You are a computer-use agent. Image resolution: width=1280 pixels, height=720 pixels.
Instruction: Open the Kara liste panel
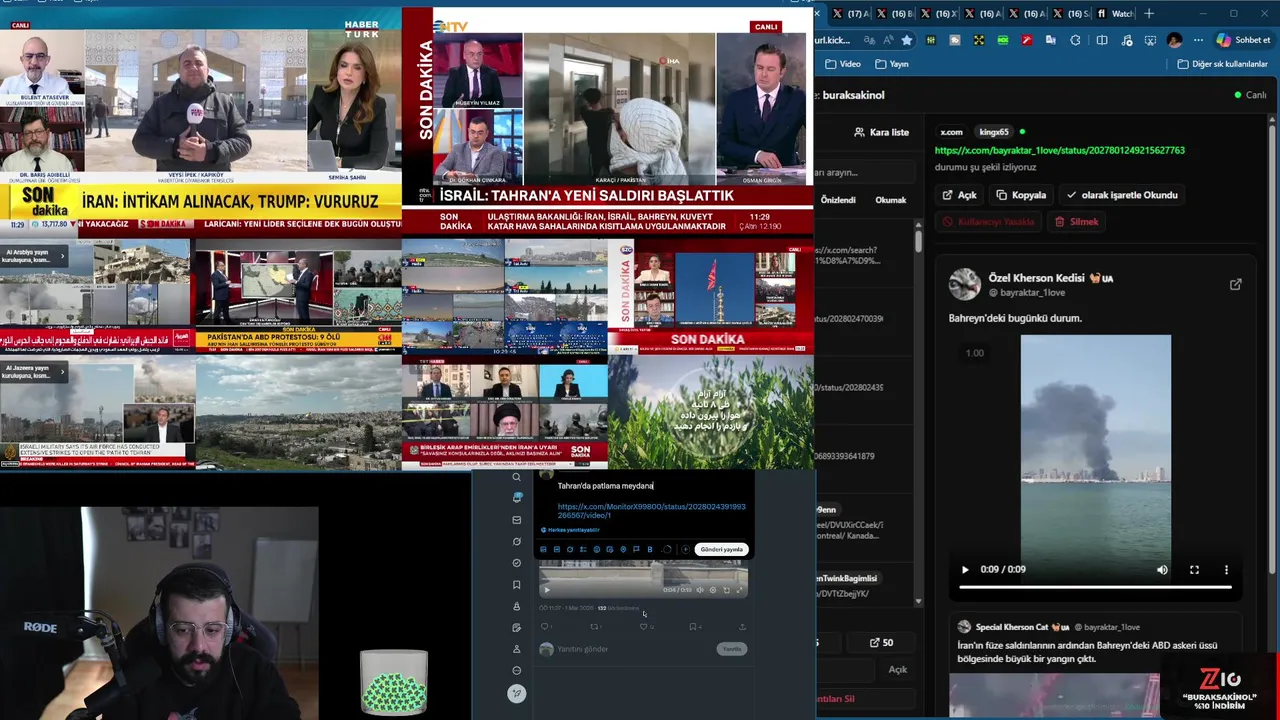[x=882, y=132]
